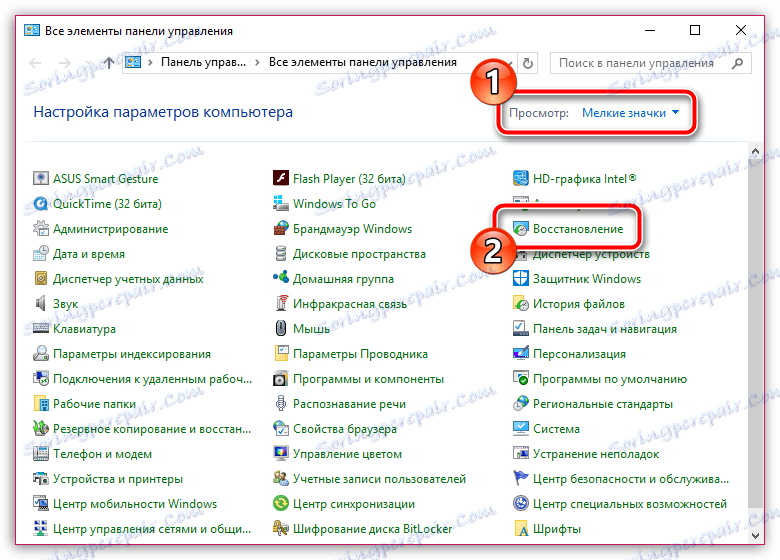Click the search magnifier icon

pos(738,63)
